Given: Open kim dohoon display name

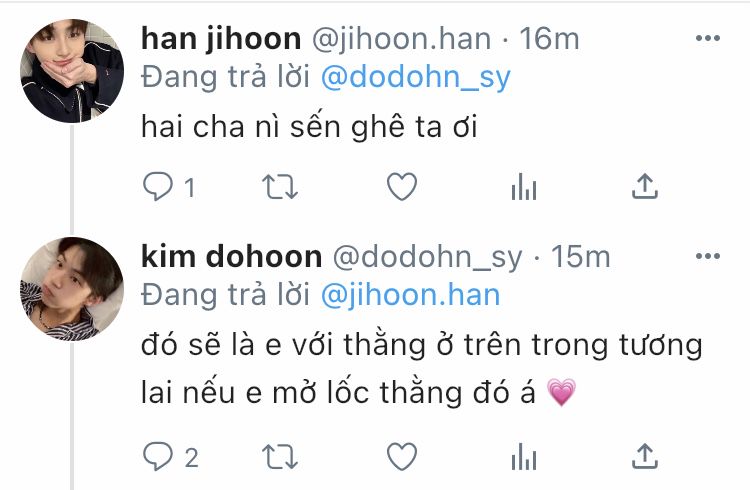Looking at the screenshot, I should tap(232, 256).
